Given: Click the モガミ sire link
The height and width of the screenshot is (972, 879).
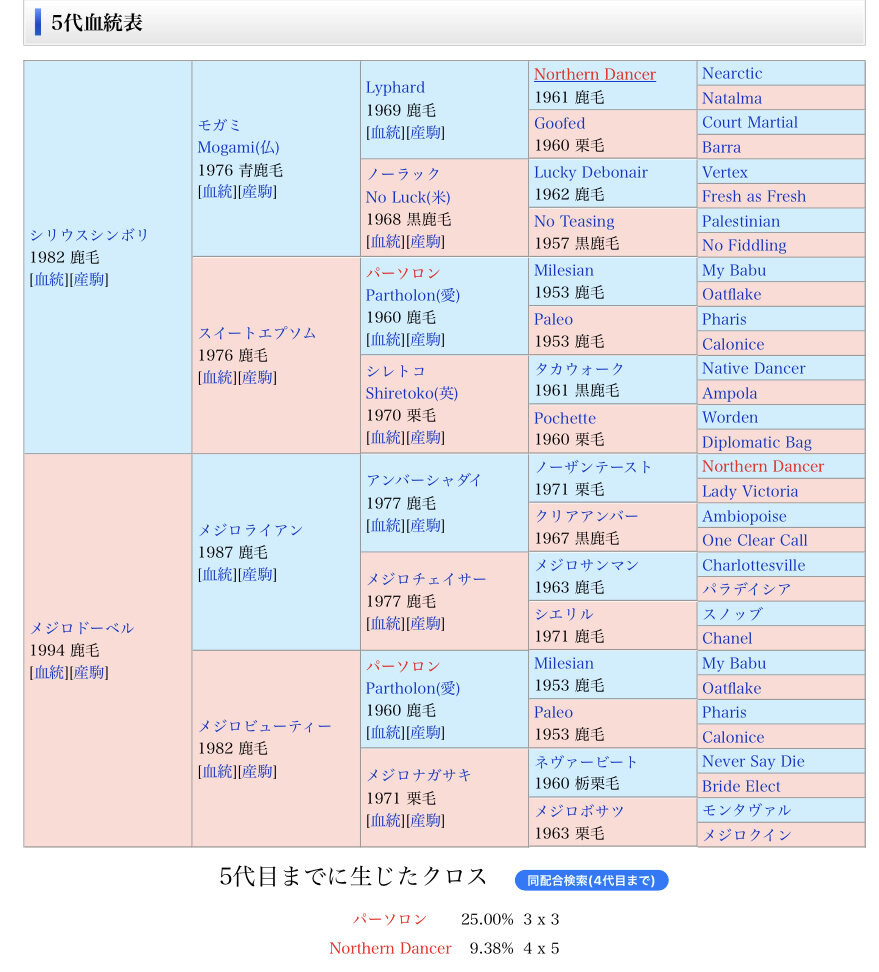Looking at the screenshot, I should (x=219, y=125).
